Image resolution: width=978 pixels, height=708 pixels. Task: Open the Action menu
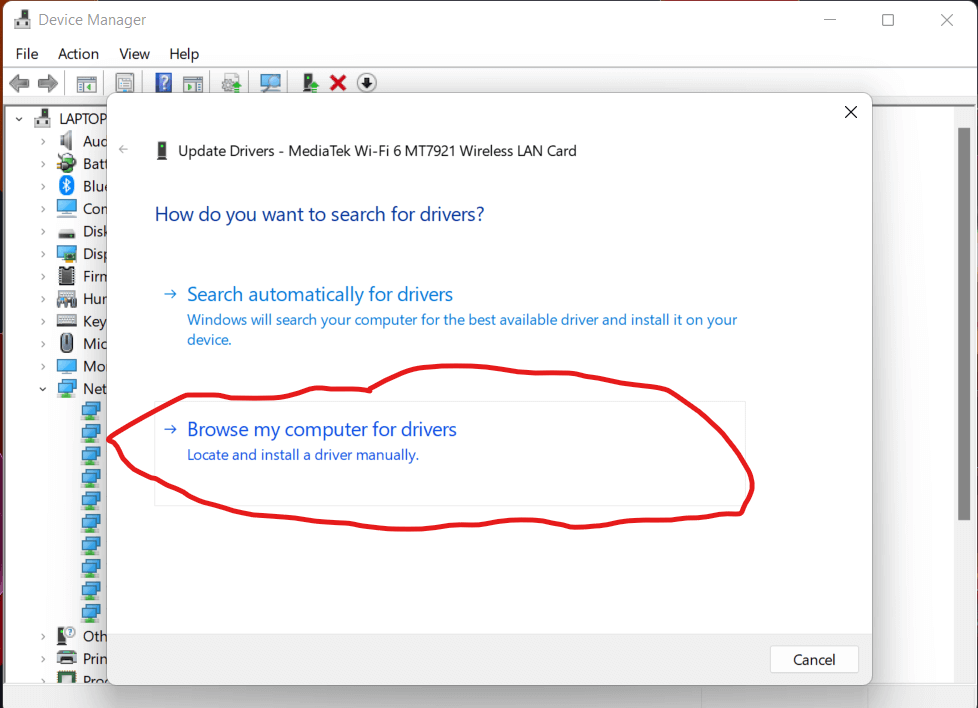tap(79, 54)
